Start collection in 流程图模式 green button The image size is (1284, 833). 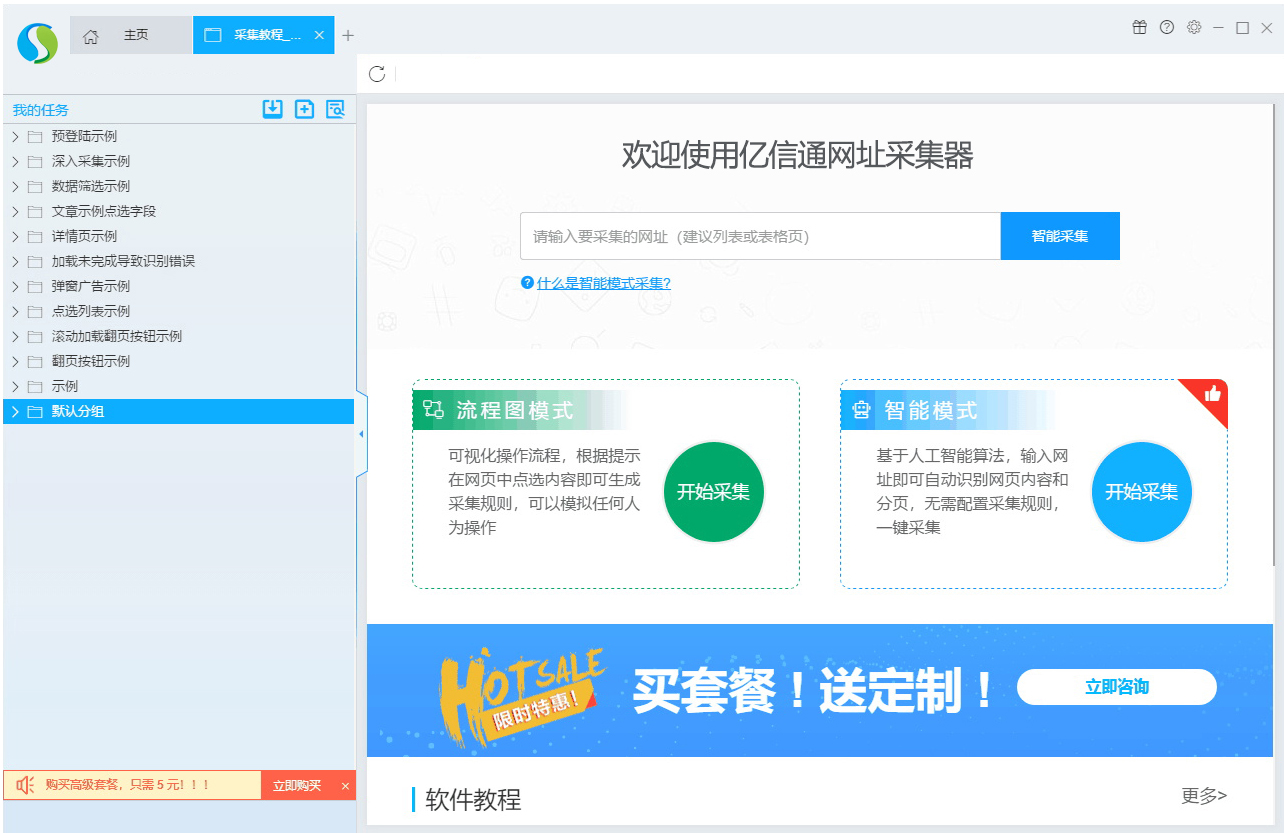coord(713,492)
